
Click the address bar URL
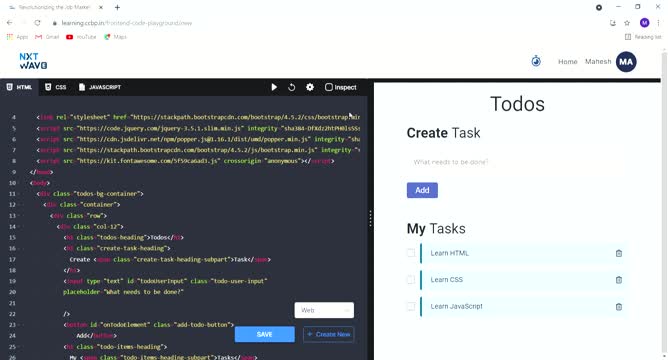pyautogui.click(x=127, y=23)
